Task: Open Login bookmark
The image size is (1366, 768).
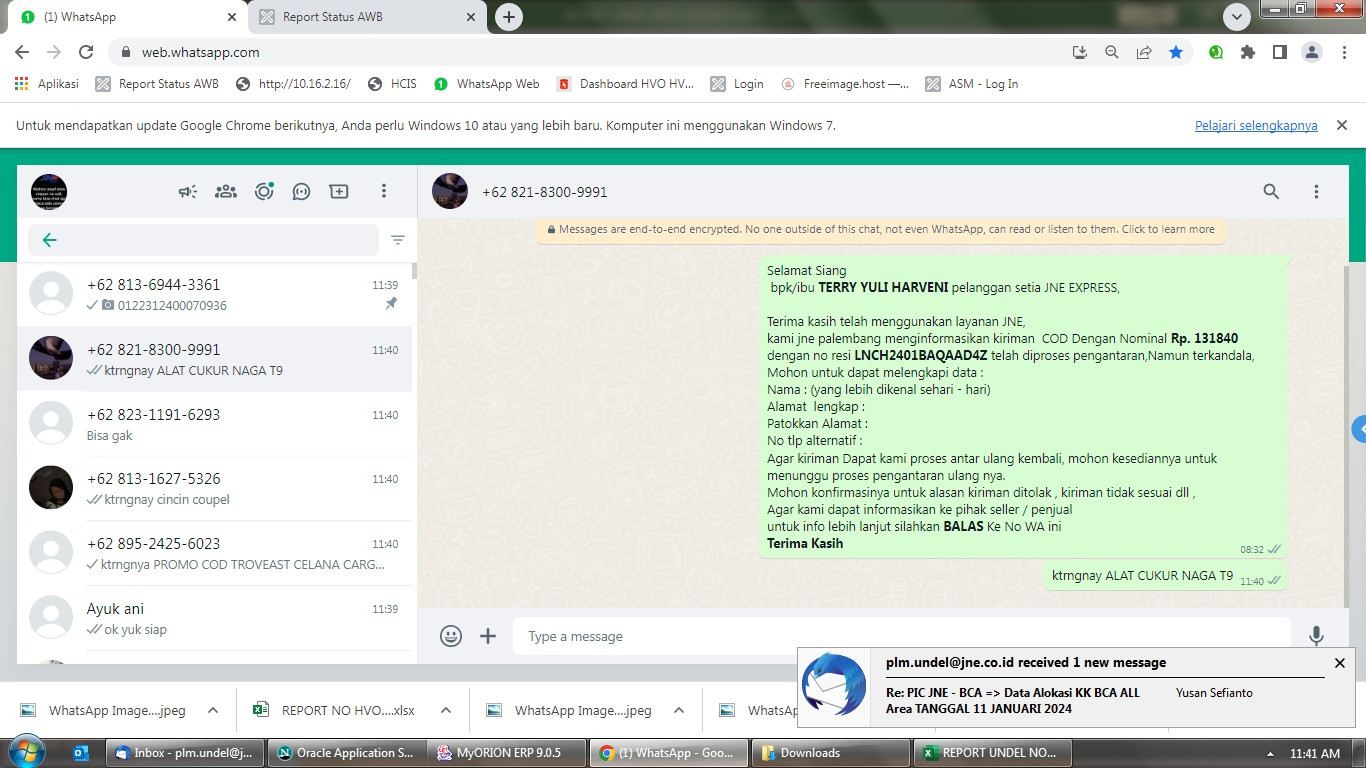Action: tap(737, 84)
